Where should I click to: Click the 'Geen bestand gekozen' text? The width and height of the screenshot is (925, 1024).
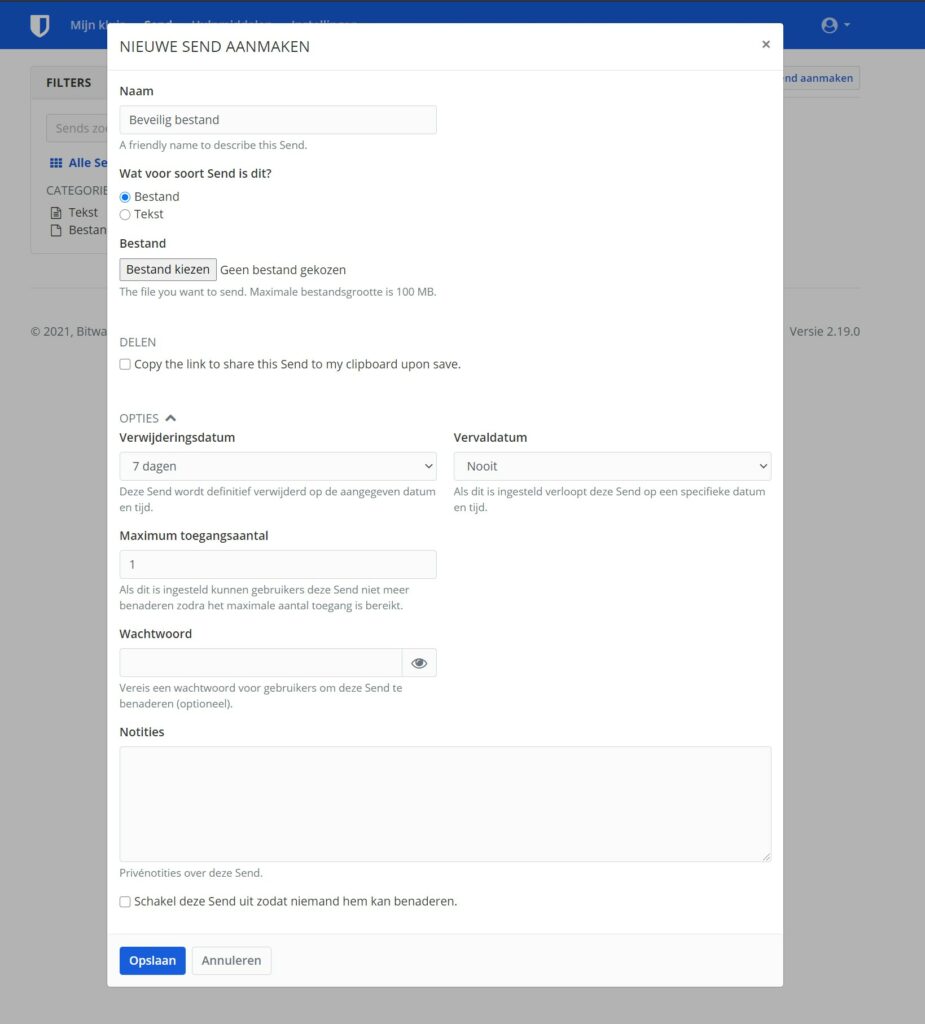[283, 270]
